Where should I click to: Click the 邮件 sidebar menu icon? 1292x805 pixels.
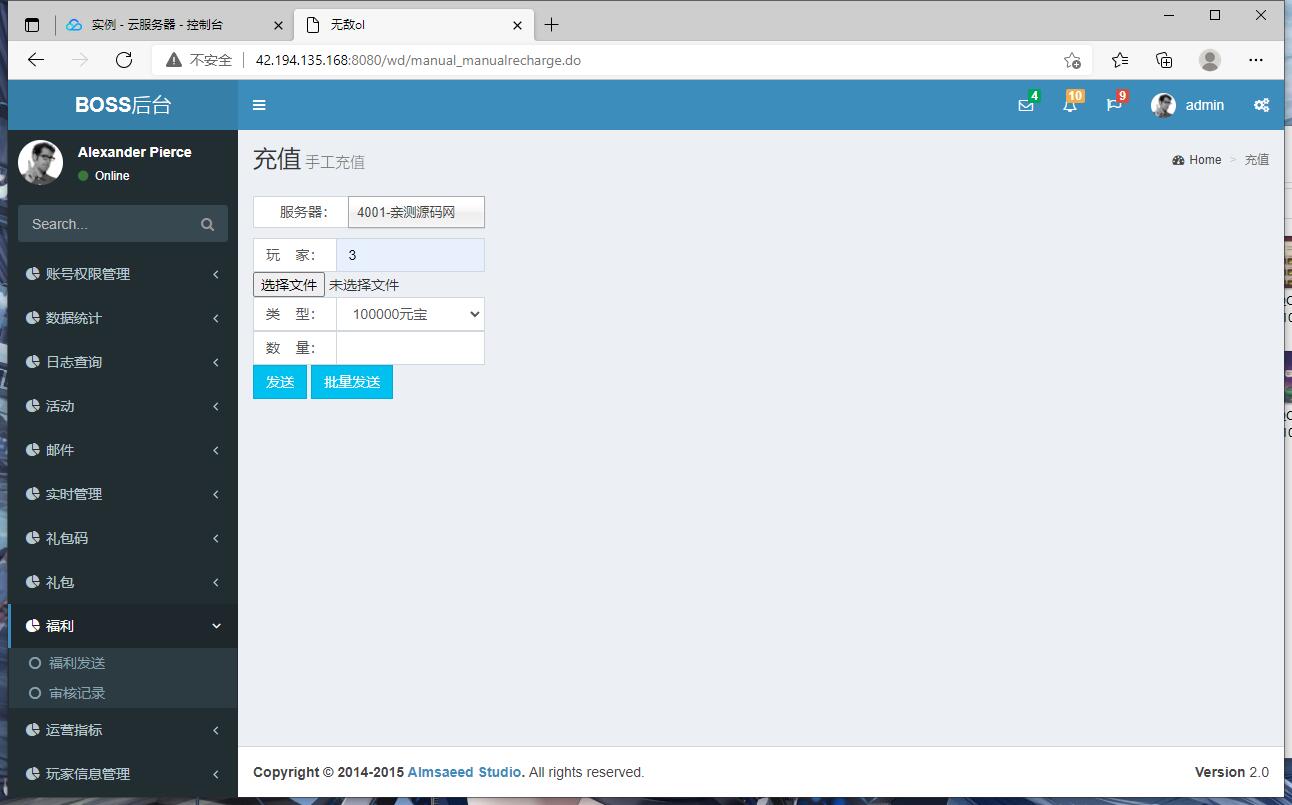point(33,449)
